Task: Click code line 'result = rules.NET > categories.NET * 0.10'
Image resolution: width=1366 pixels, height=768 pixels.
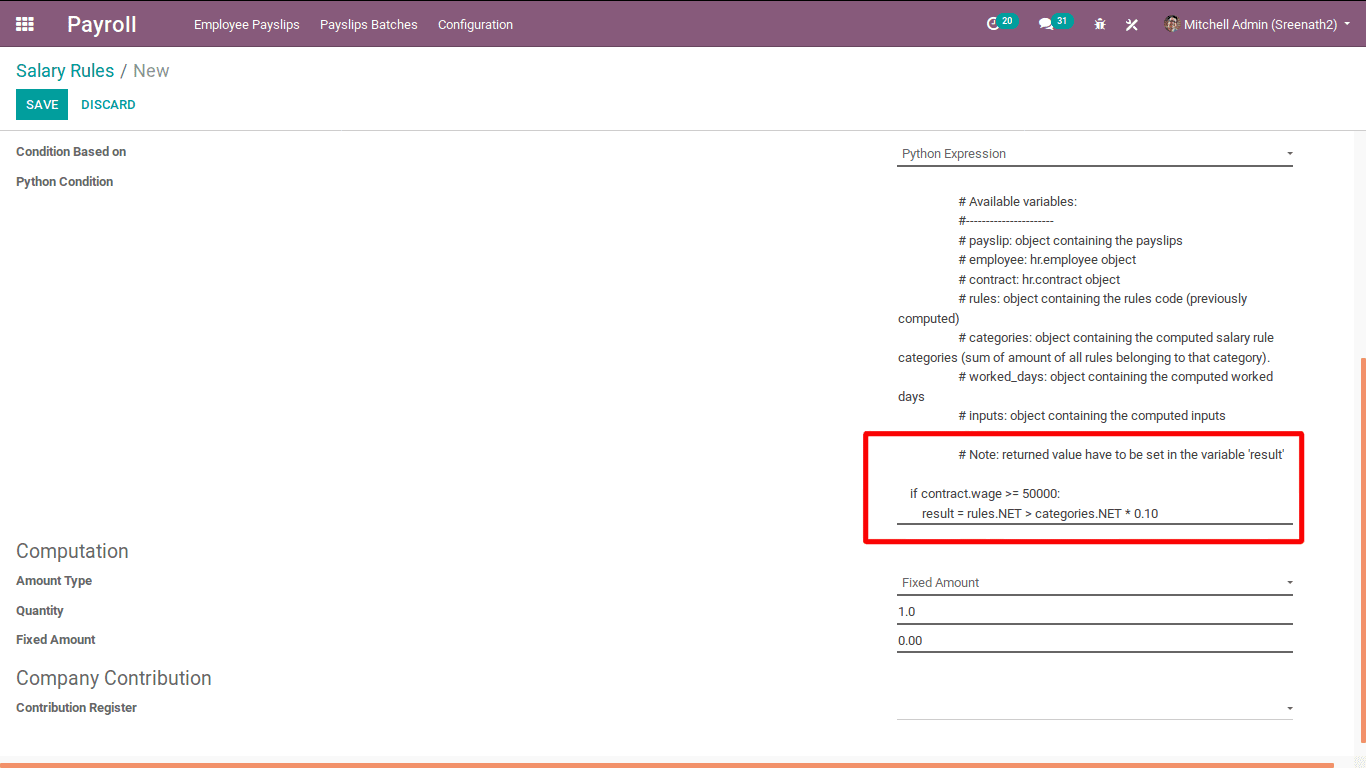Action: point(1040,514)
